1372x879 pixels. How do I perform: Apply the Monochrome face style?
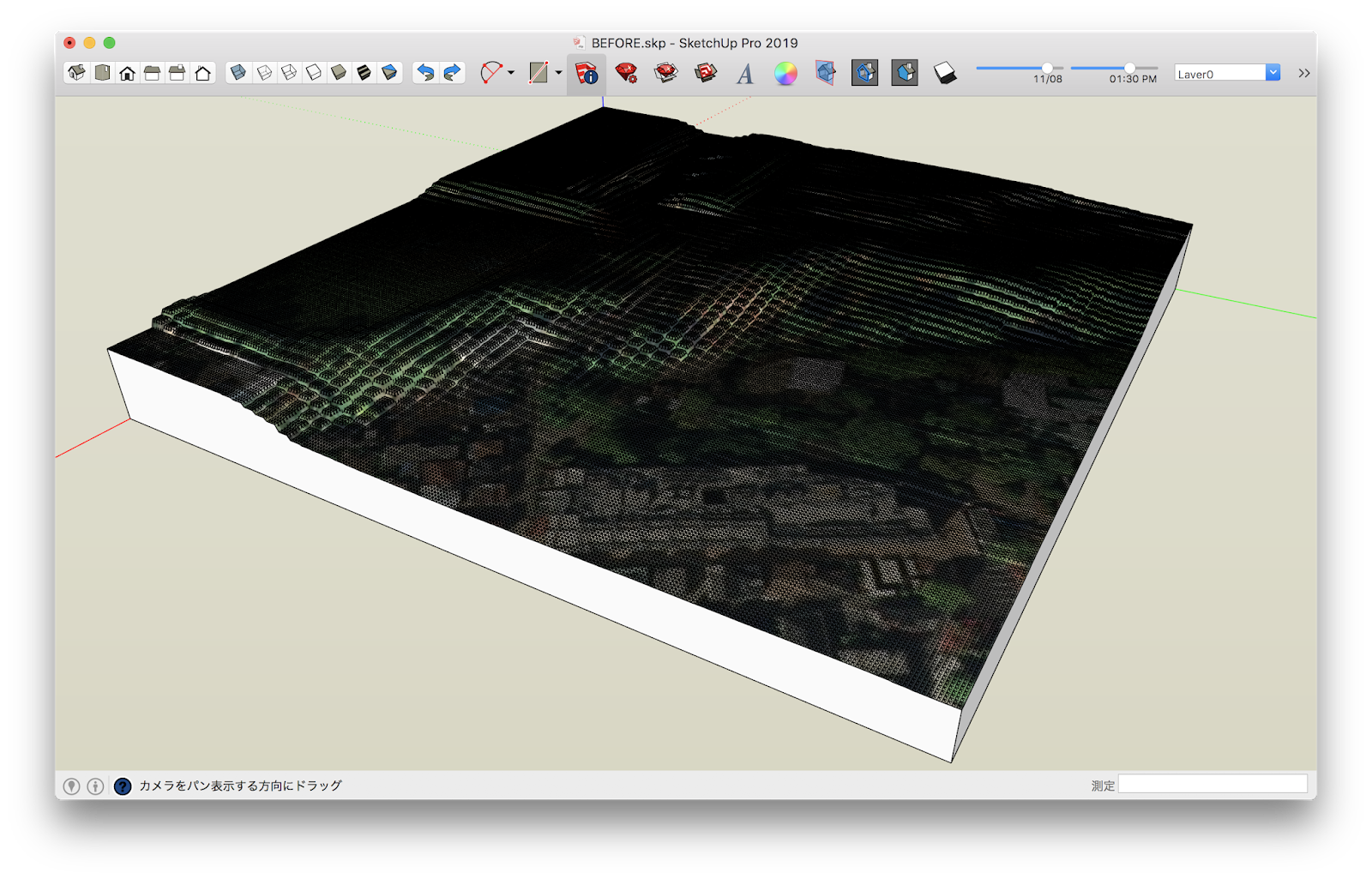pyautogui.click(x=389, y=73)
